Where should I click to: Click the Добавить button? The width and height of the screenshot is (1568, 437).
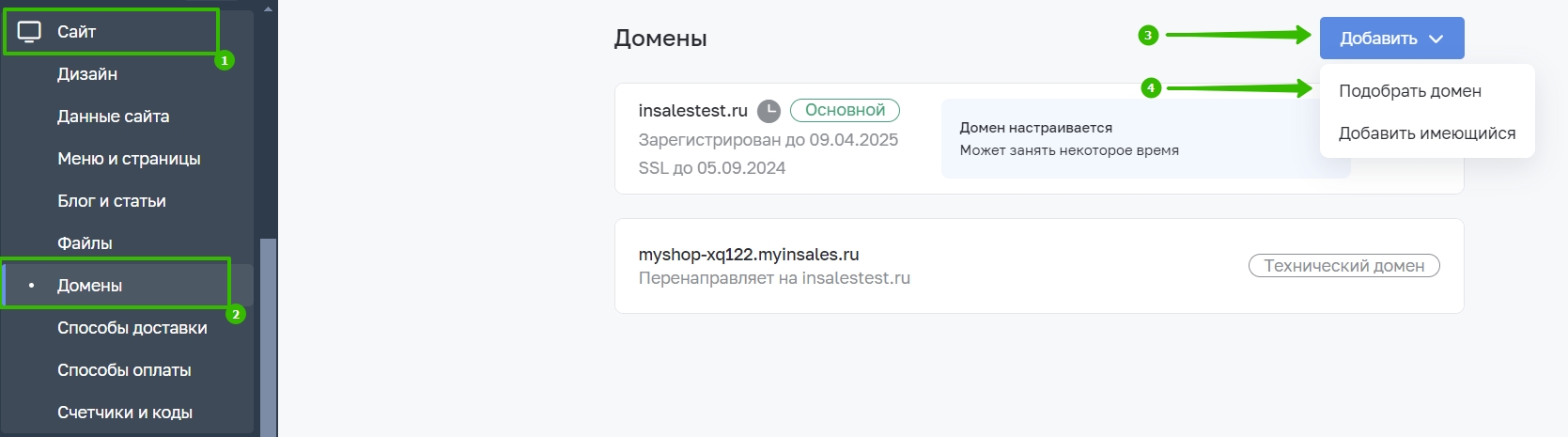click(x=1391, y=39)
